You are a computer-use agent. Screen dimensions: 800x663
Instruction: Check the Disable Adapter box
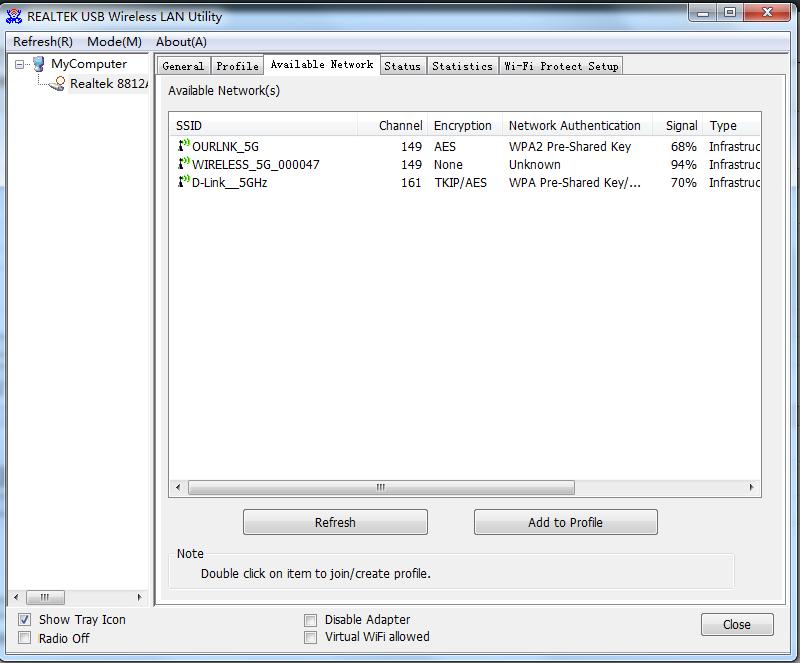(310, 620)
